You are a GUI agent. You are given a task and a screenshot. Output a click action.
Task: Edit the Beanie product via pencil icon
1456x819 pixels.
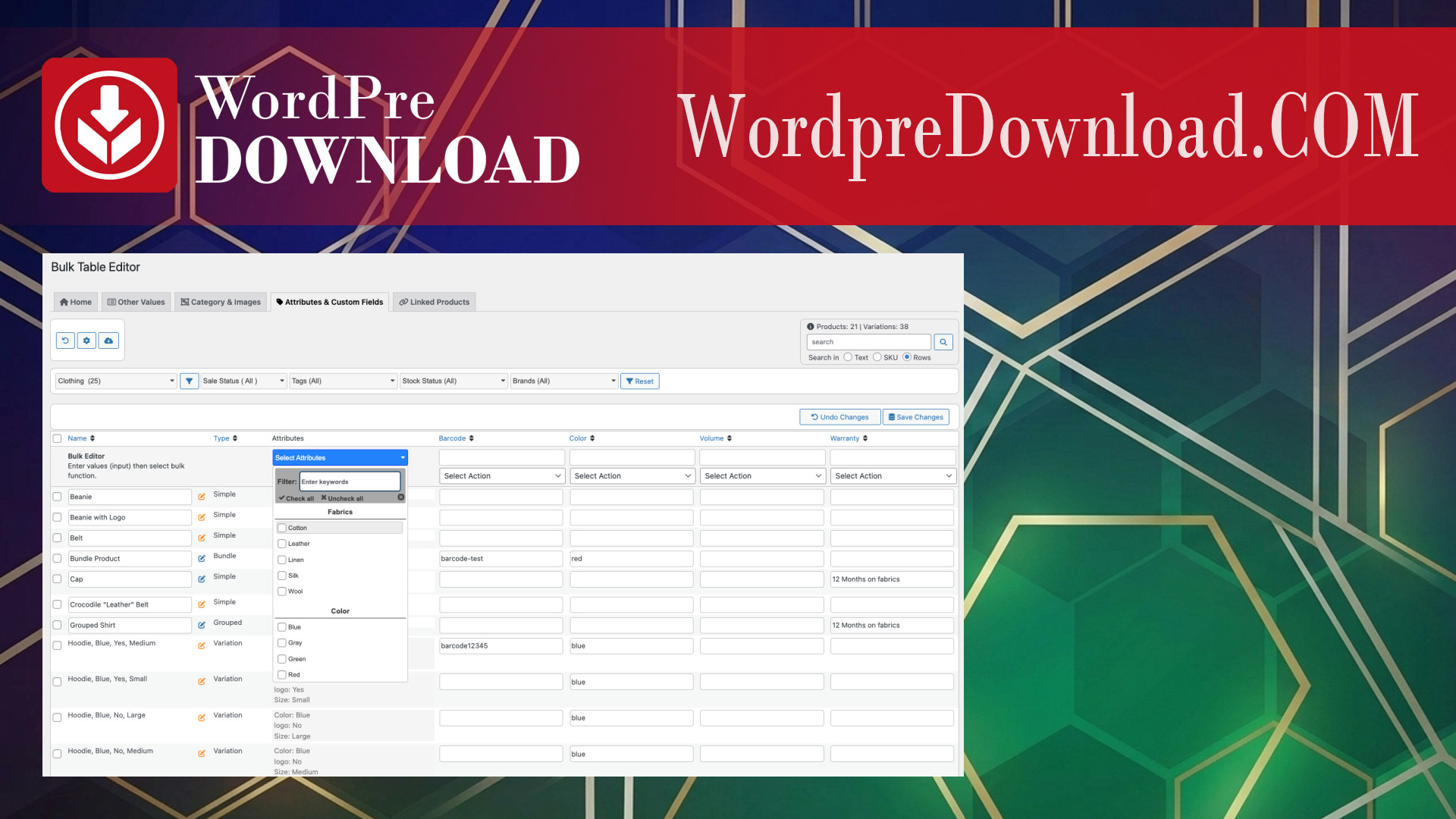click(202, 497)
